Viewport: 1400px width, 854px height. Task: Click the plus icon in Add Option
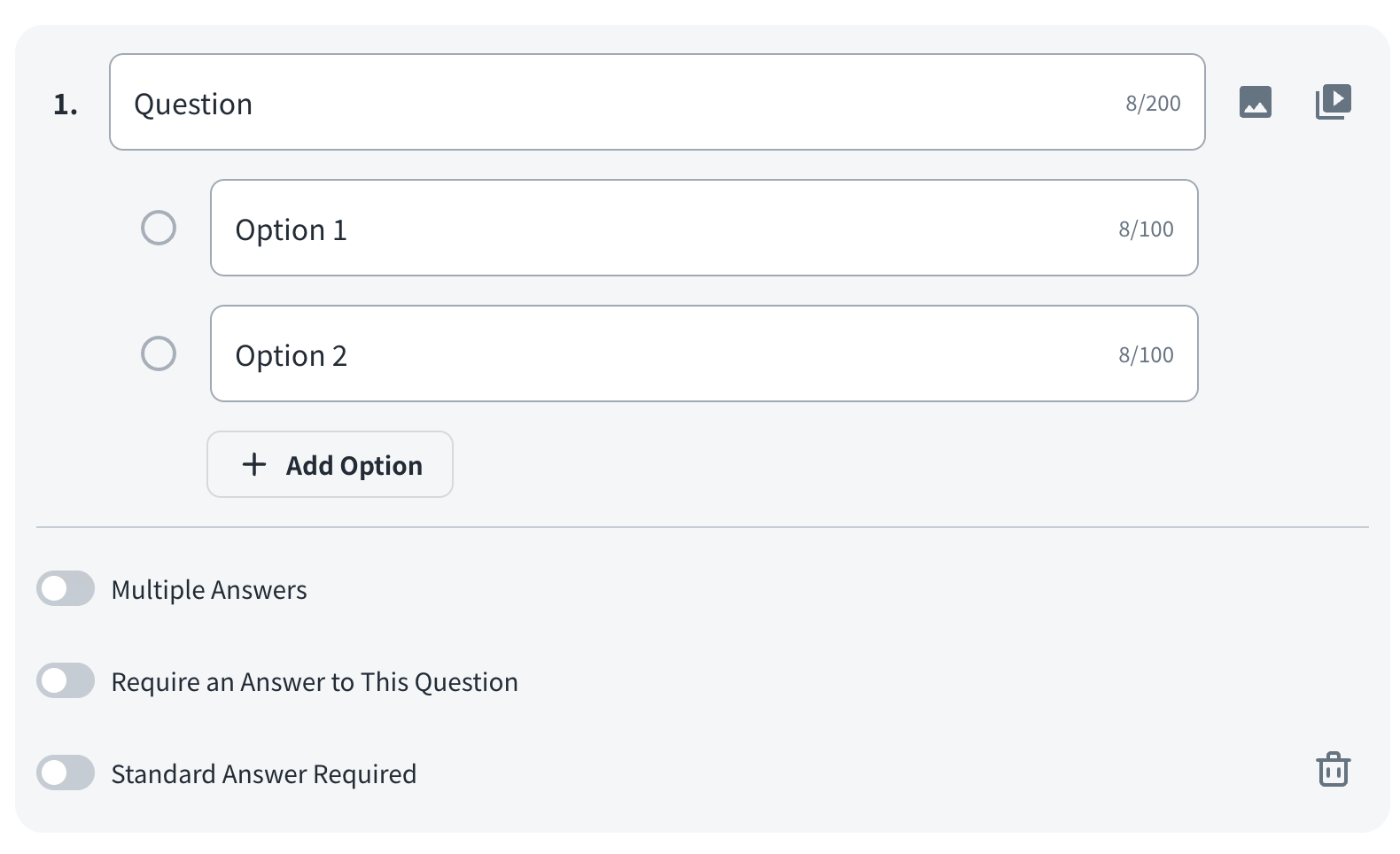click(254, 464)
